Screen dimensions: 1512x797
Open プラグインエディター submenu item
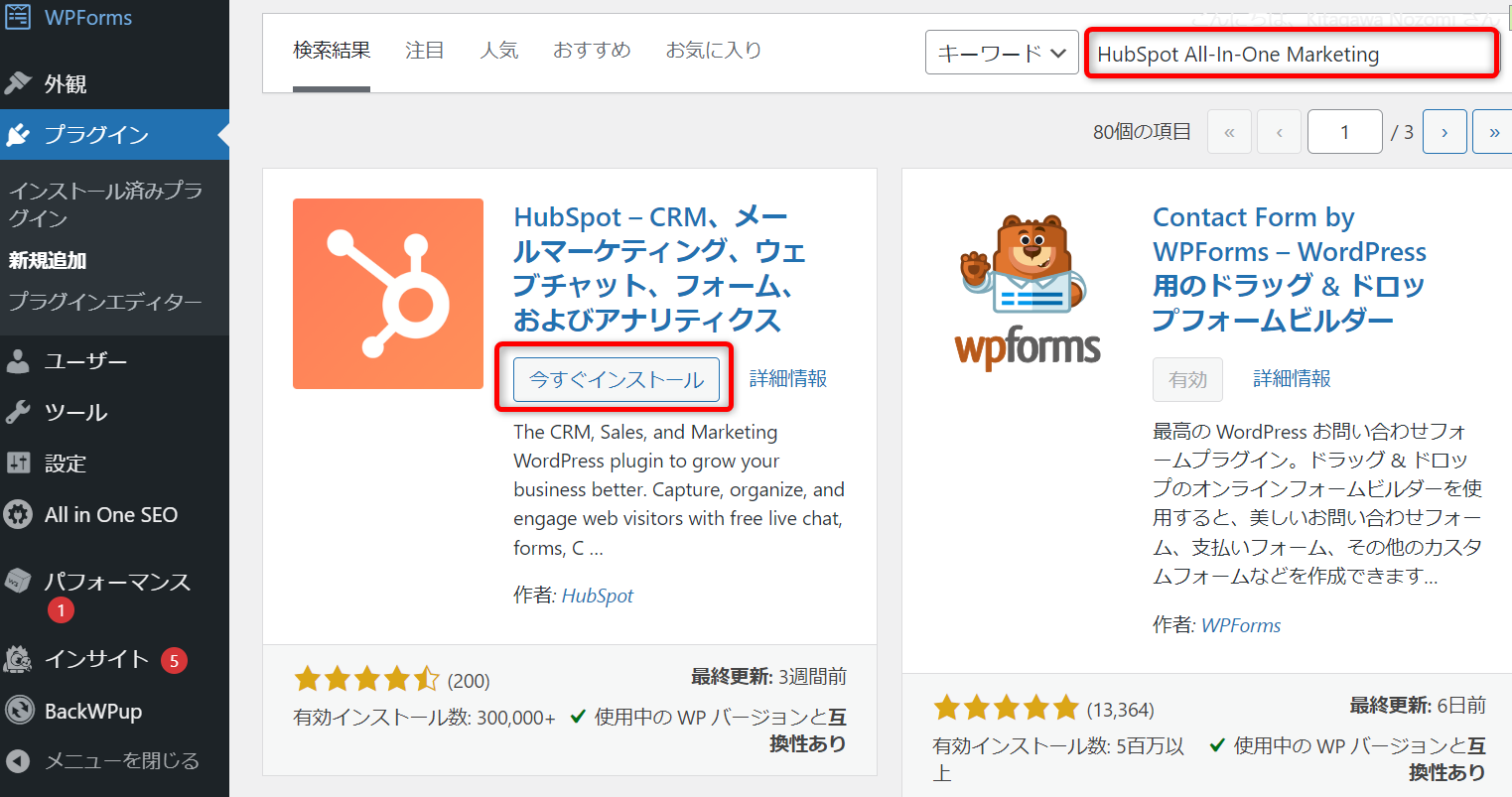105,302
